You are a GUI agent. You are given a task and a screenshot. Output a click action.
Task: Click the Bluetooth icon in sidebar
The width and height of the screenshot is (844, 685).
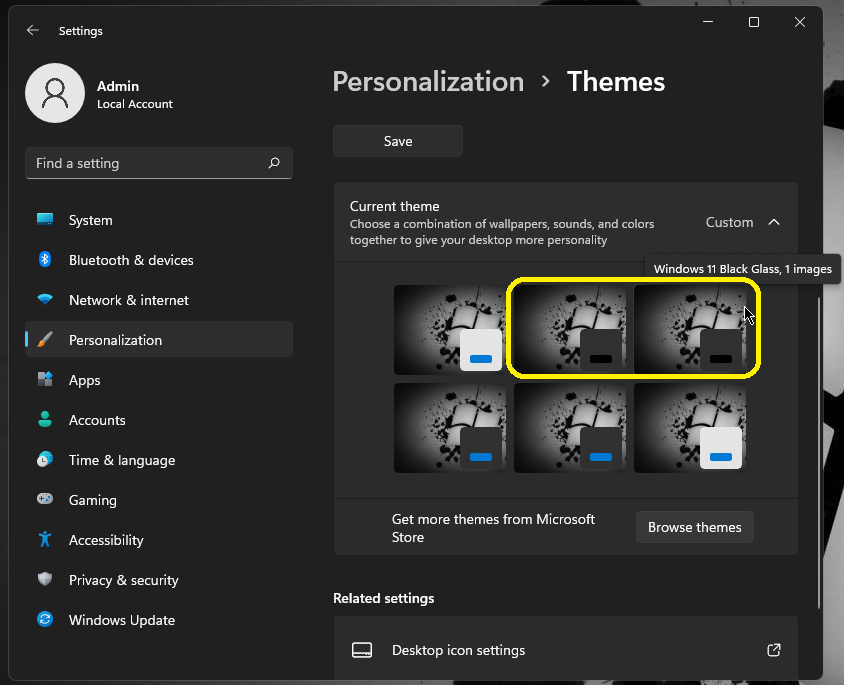coord(45,259)
